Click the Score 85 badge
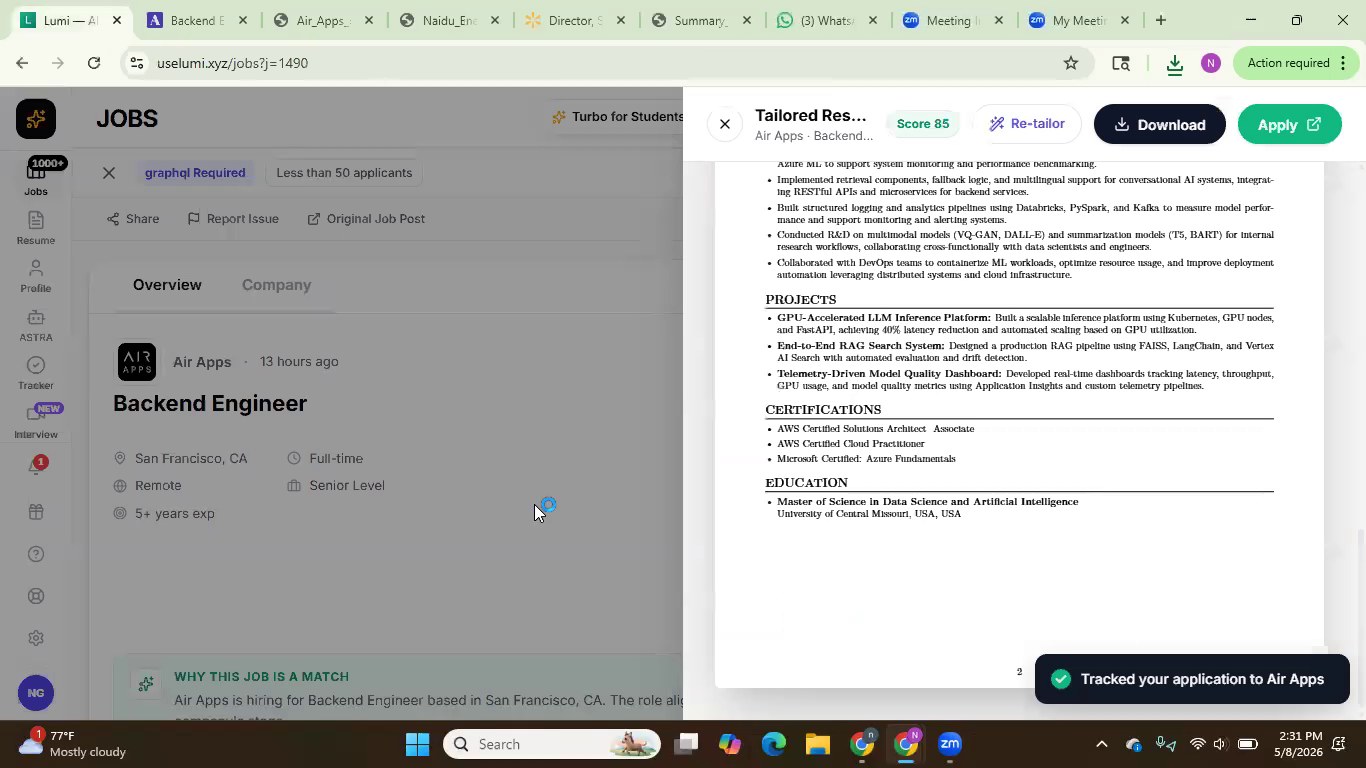Image resolution: width=1366 pixels, height=768 pixels. [x=922, y=124]
